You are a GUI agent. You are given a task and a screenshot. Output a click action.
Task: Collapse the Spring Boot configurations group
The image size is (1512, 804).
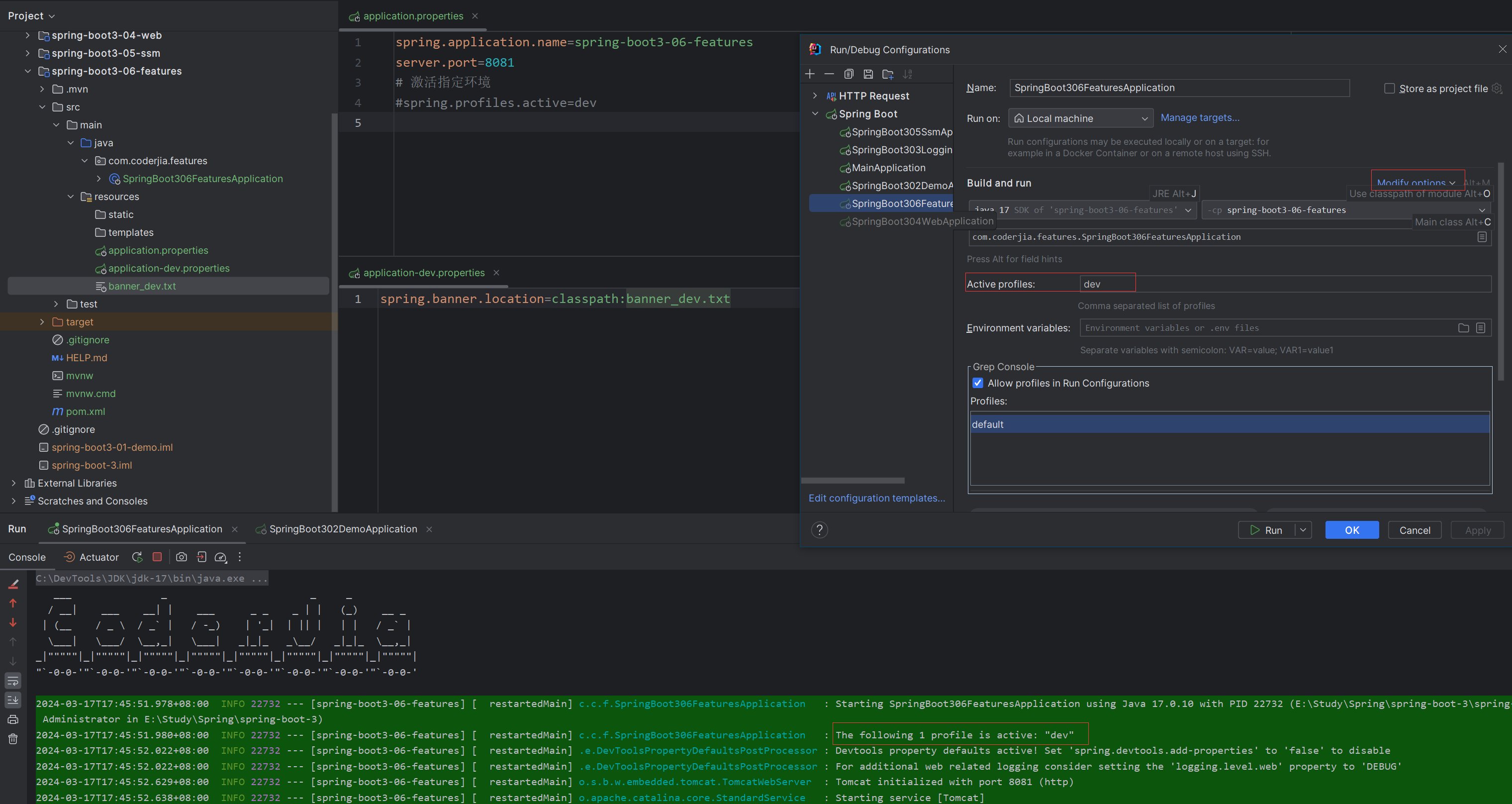pyautogui.click(x=815, y=113)
